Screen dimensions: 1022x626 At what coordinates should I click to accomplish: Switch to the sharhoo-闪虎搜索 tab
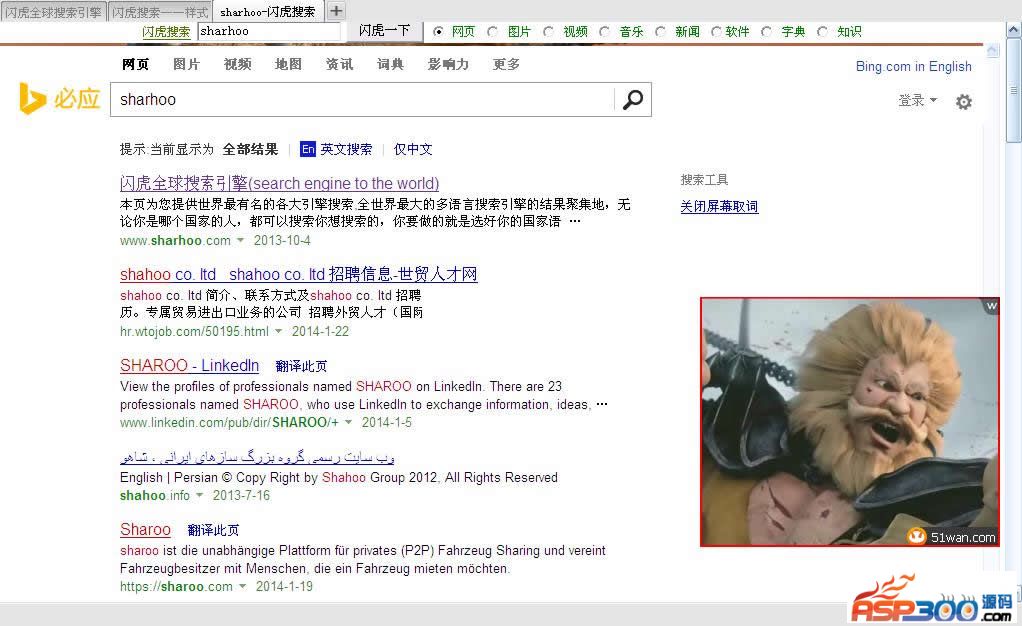pyautogui.click(x=268, y=12)
